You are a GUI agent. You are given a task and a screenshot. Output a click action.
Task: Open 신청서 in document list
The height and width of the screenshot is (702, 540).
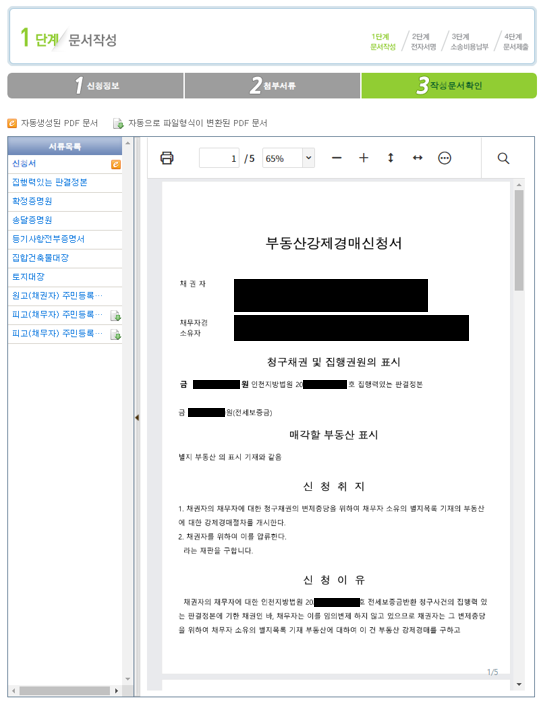(24, 163)
